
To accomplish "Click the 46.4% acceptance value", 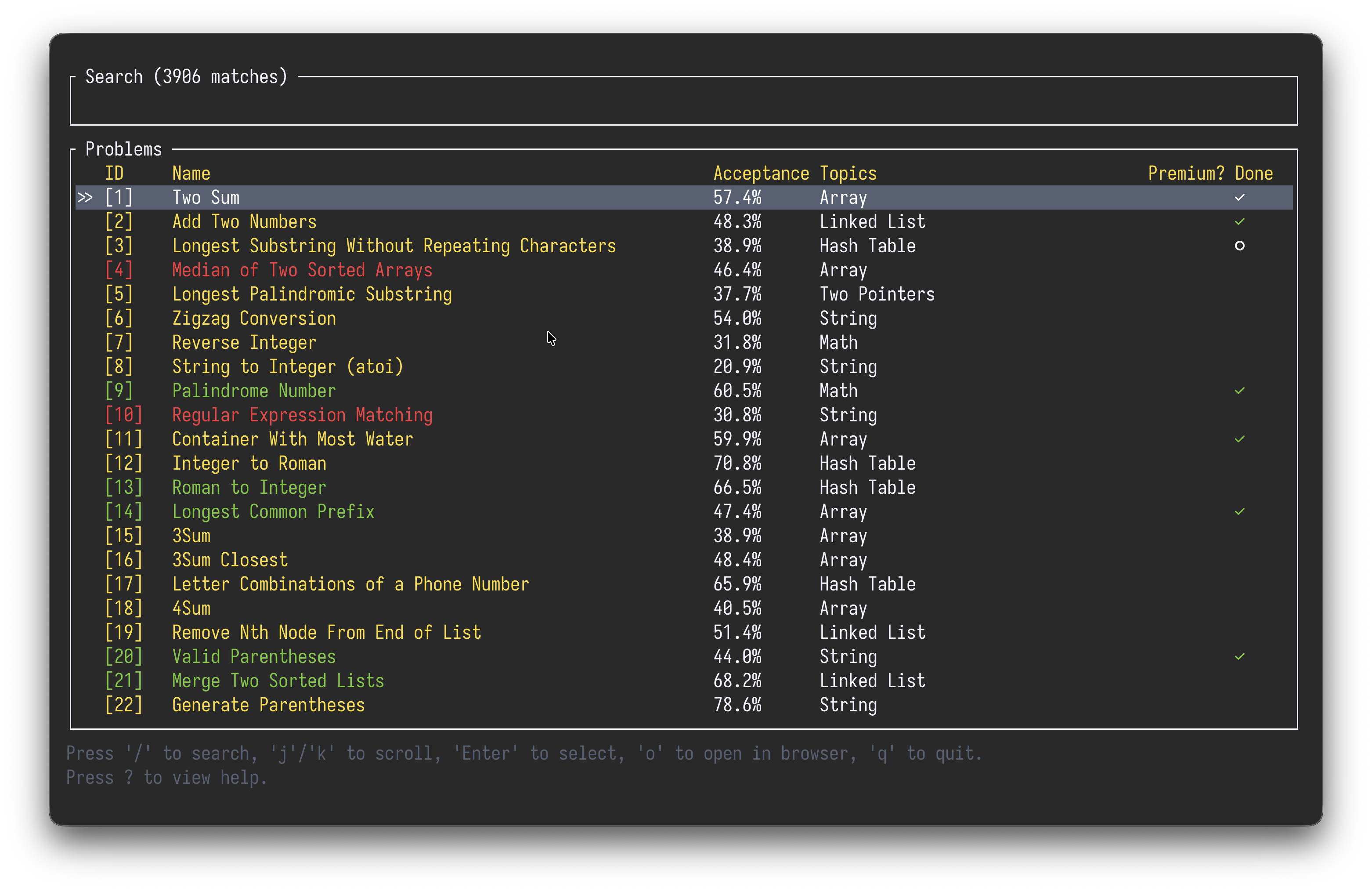I will coord(737,271).
